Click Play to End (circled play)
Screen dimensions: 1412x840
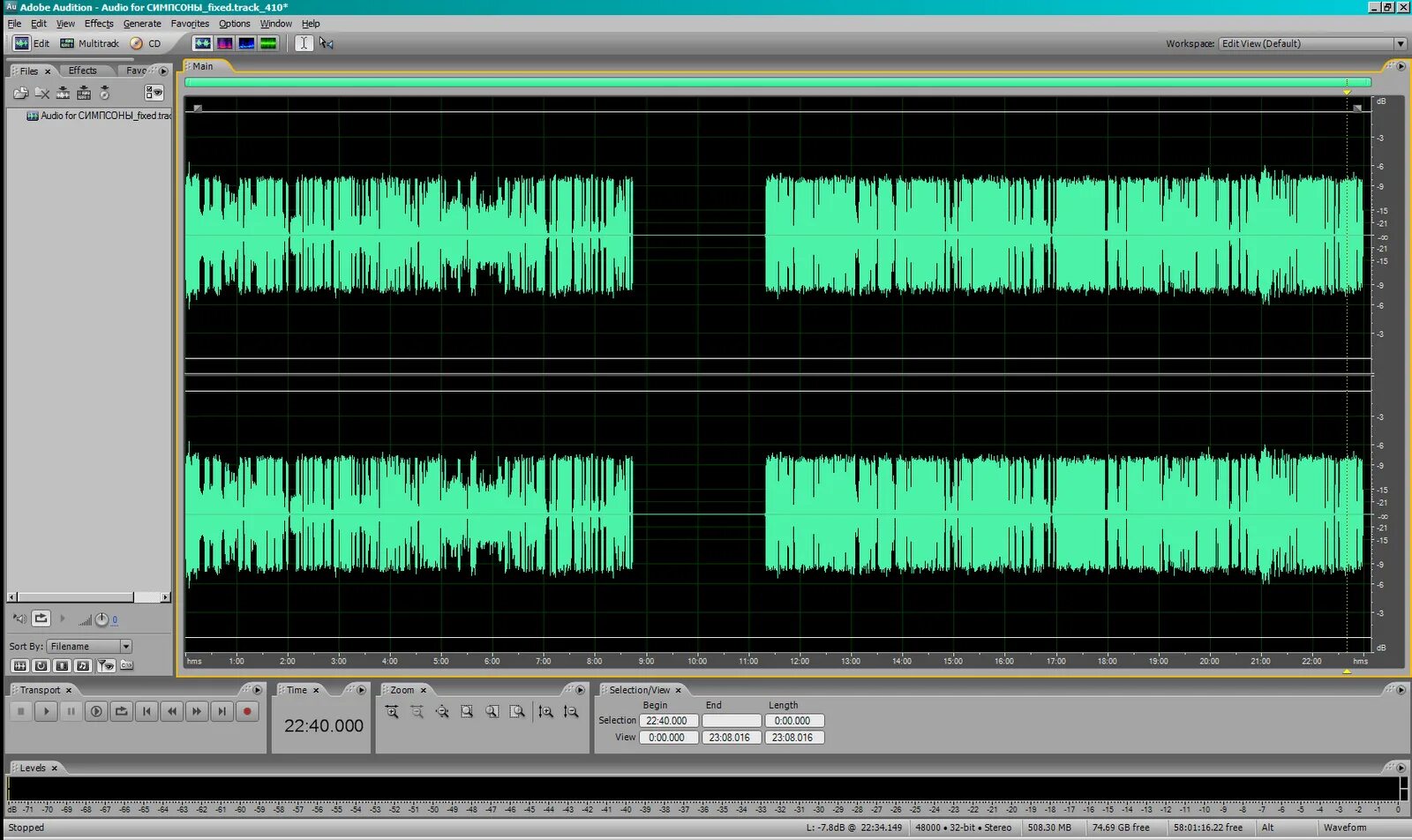click(96, 711)
